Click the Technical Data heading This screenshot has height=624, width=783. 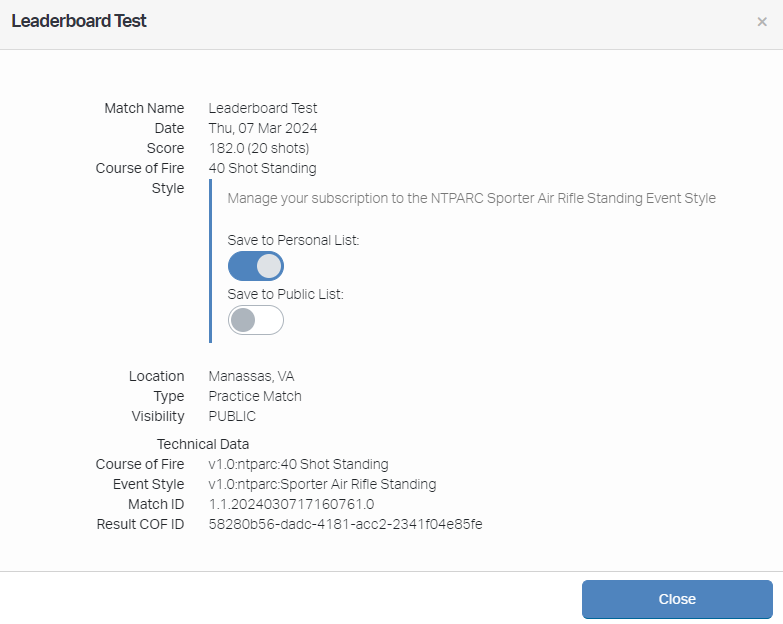[x=203, y=444]
